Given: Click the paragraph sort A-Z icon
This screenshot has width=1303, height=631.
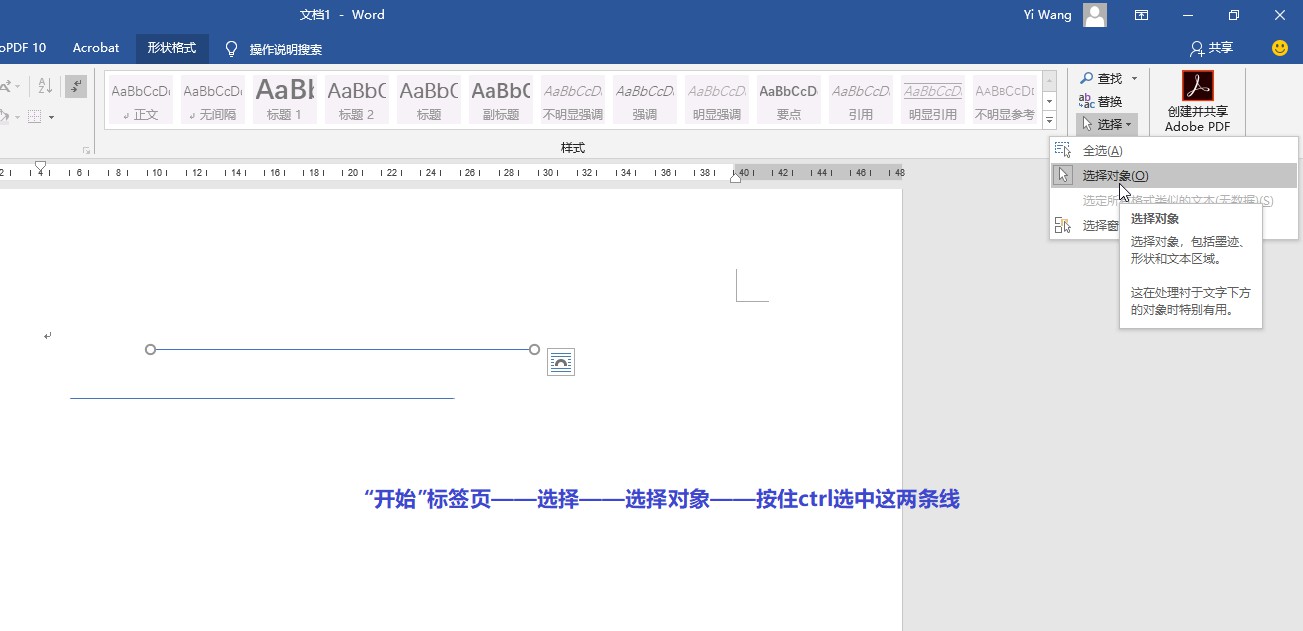Looking at the screenshot, I should click(43, 85).
